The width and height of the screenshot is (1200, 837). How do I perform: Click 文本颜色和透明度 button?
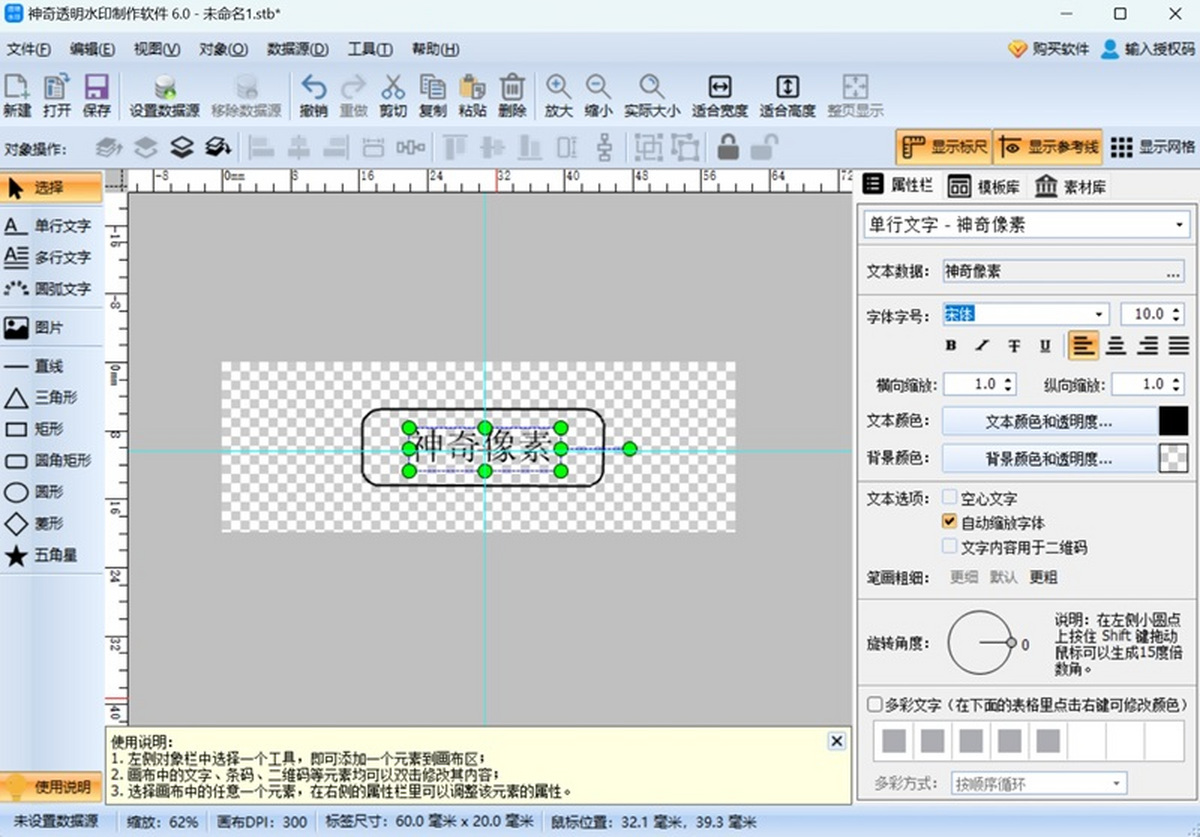[1049, 421]
